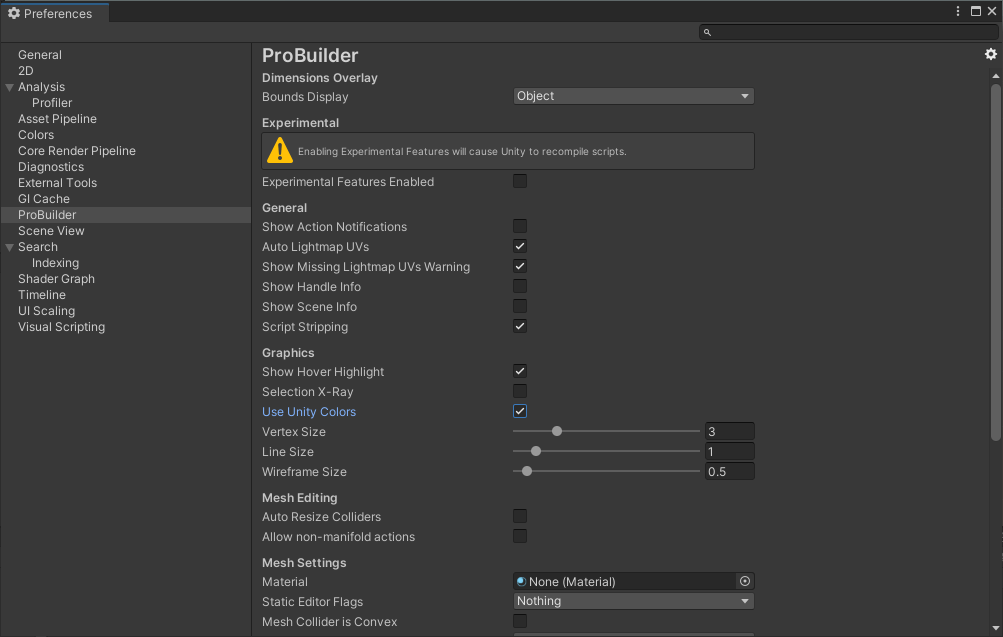Select Visual Scripting category
1003x637 pixels.
pos(61,327)
